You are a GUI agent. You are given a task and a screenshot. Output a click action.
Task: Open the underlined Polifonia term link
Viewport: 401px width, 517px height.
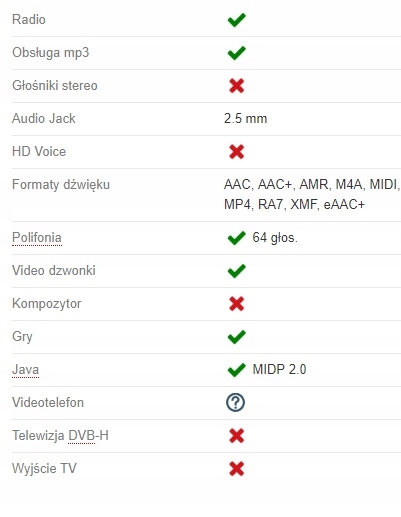point(37,238)
